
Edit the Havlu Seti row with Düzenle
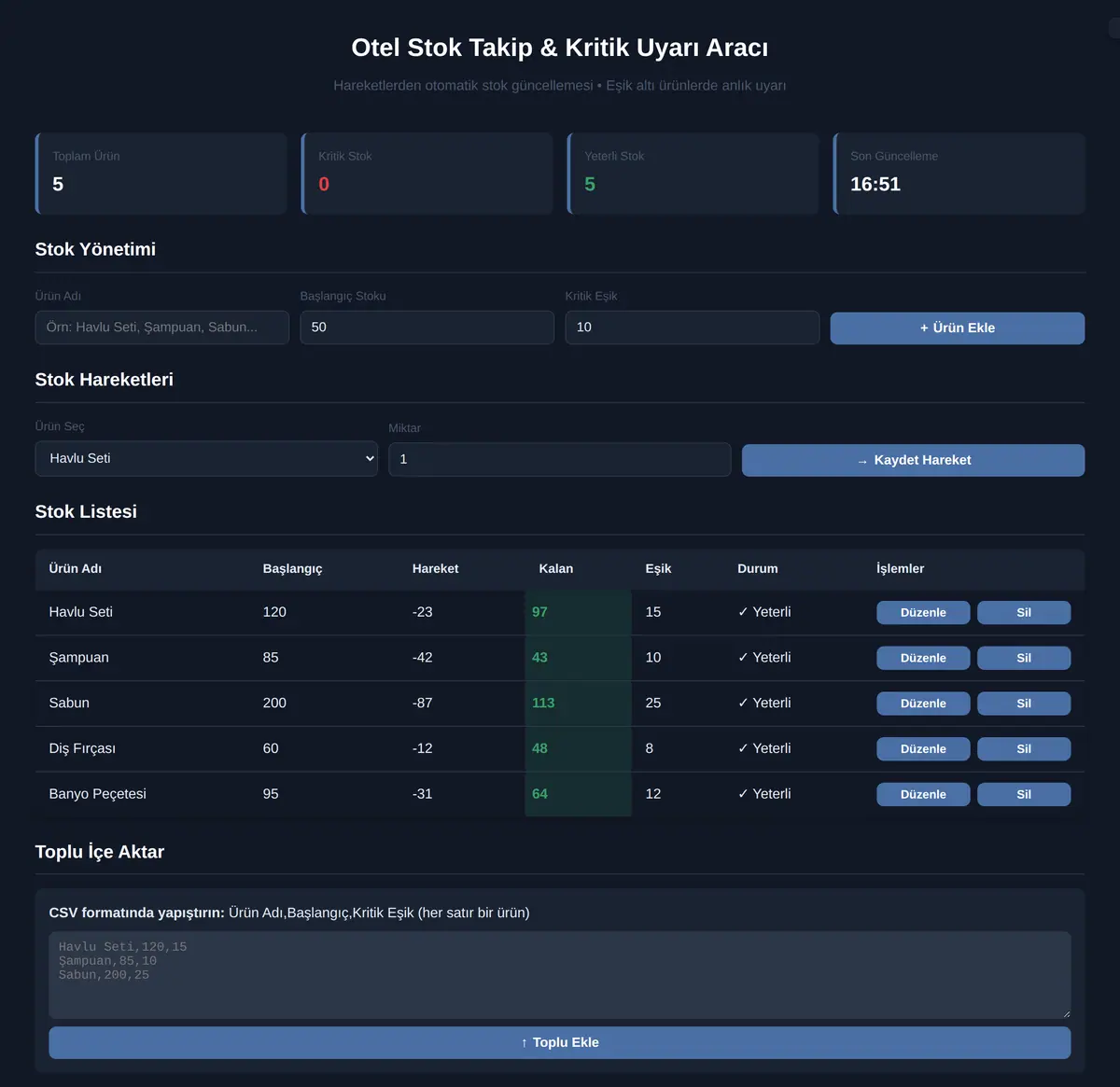click(x=923, y=612)
